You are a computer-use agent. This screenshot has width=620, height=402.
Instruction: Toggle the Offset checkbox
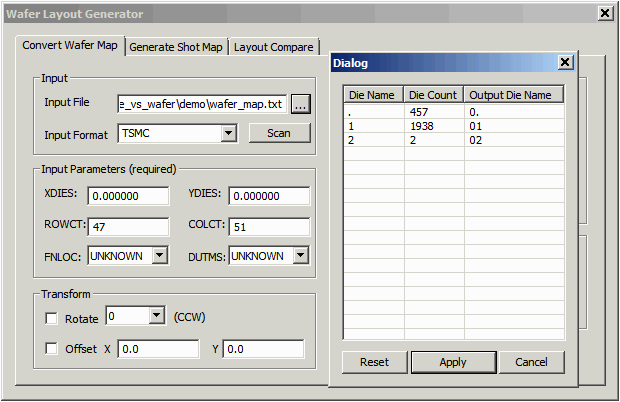click(52, 349)
